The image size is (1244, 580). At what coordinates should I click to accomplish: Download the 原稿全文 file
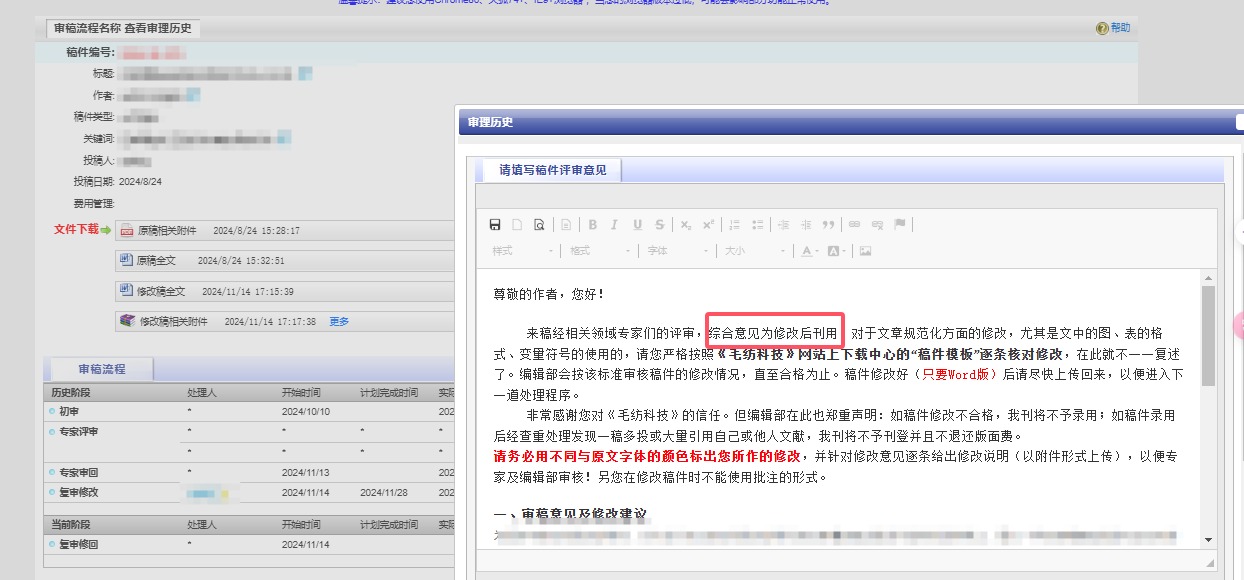point(157,261)
